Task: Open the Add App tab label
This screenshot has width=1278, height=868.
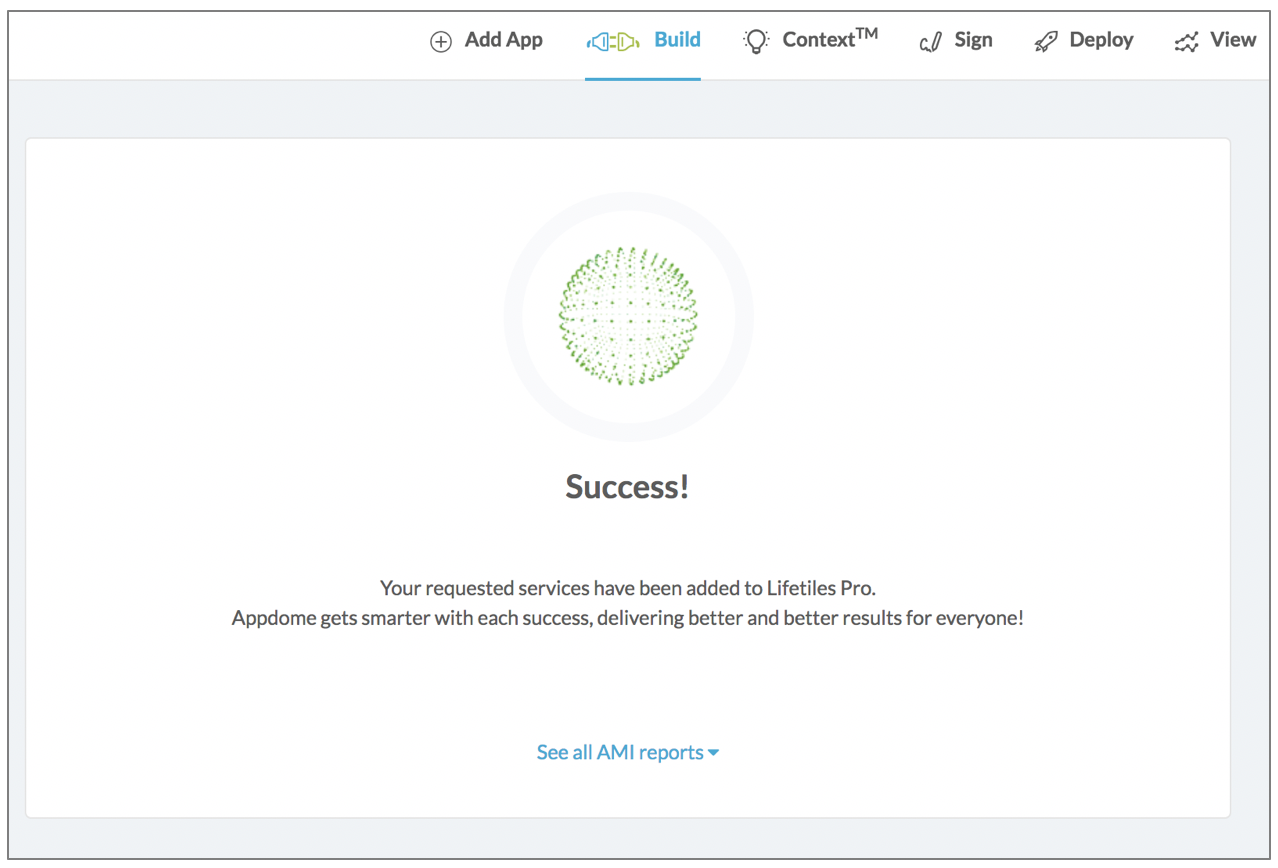Action: 503,40
